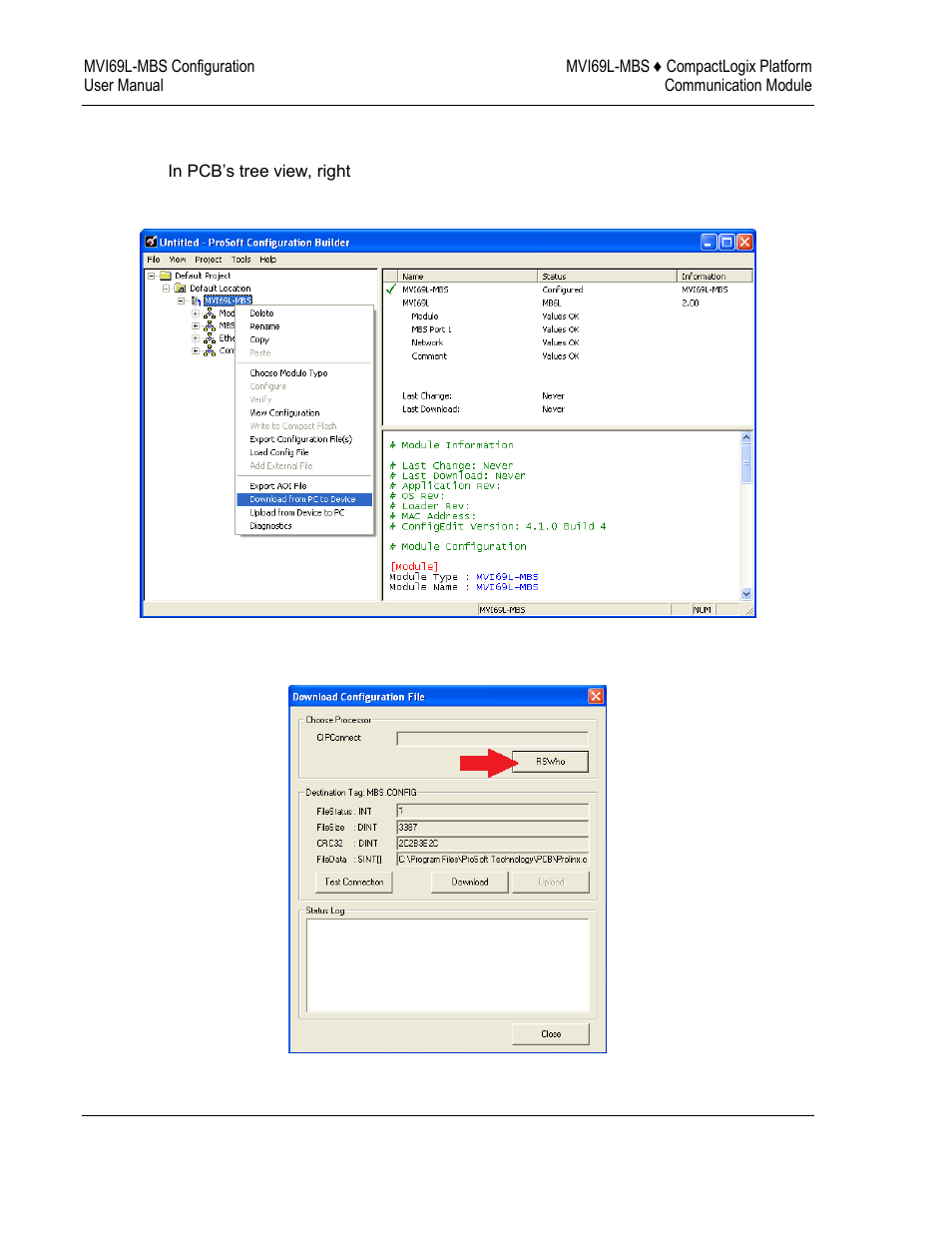Open the View menu

point(178,260)
